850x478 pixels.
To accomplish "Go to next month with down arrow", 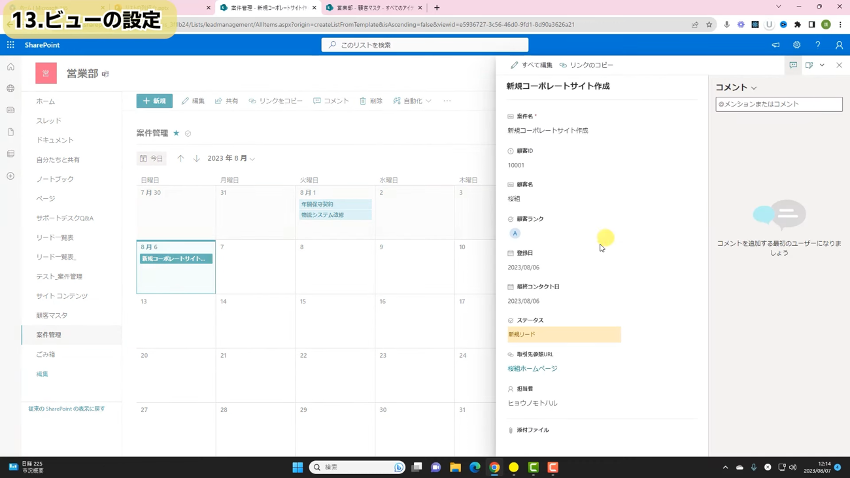I will coord(197,158).
